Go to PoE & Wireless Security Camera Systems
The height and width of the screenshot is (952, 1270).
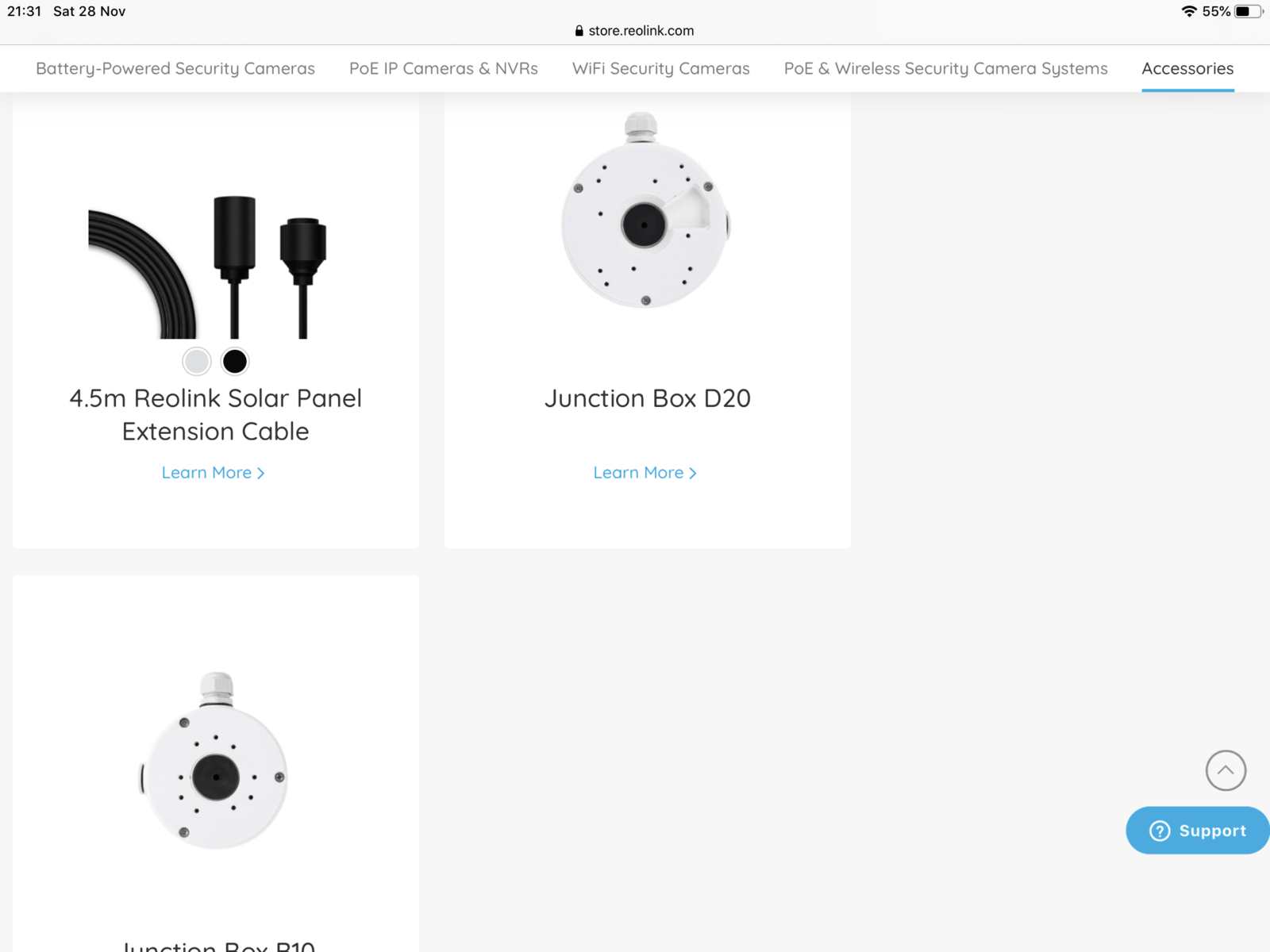[x=945, y=69]
